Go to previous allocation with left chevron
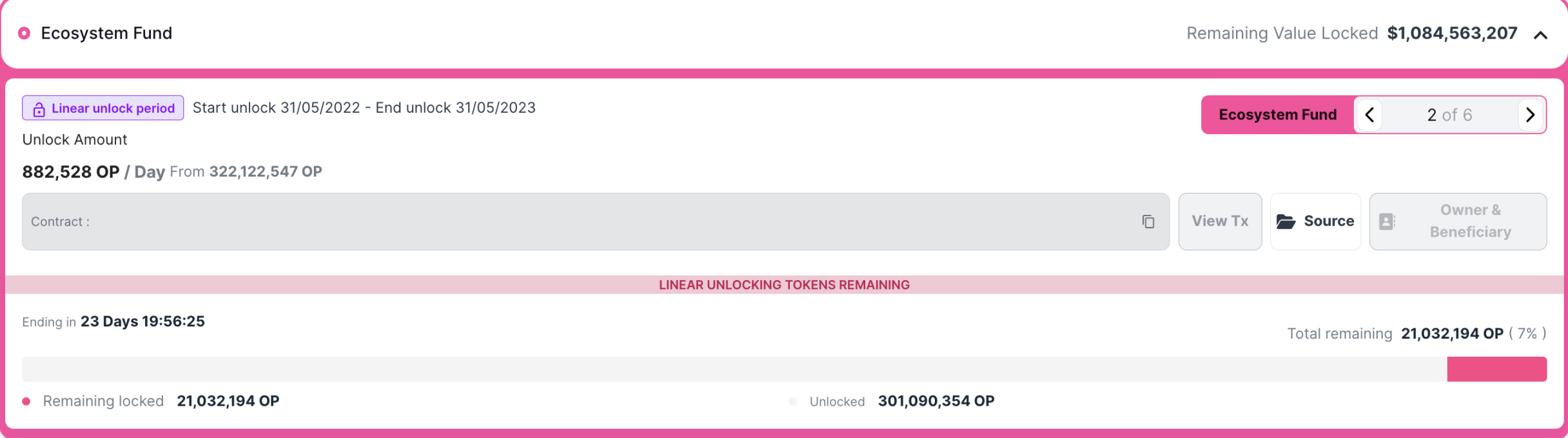 (1369, 115)
